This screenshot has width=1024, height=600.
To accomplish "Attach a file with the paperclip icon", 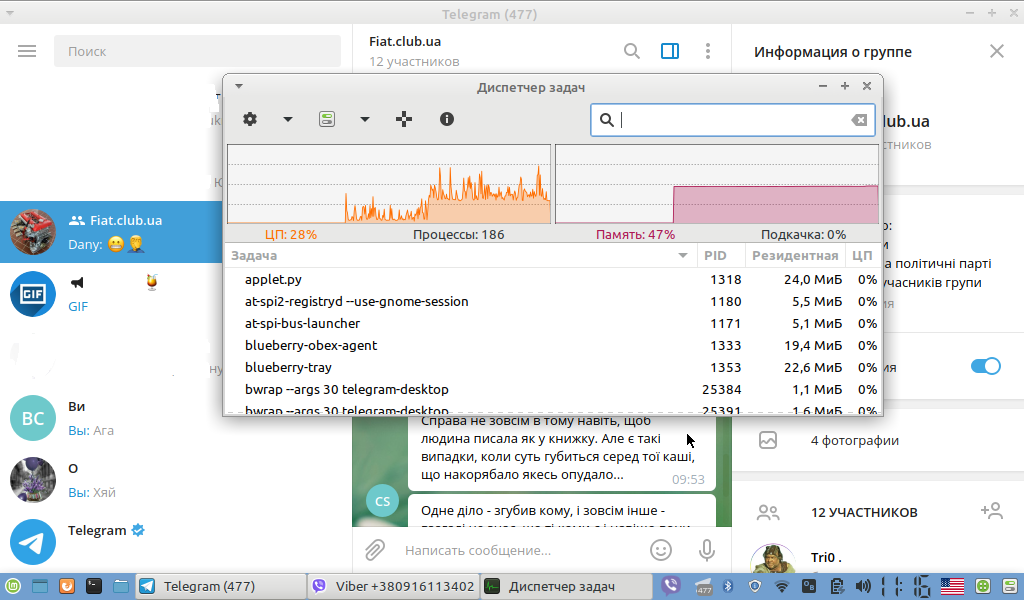I will coord(375,549).
